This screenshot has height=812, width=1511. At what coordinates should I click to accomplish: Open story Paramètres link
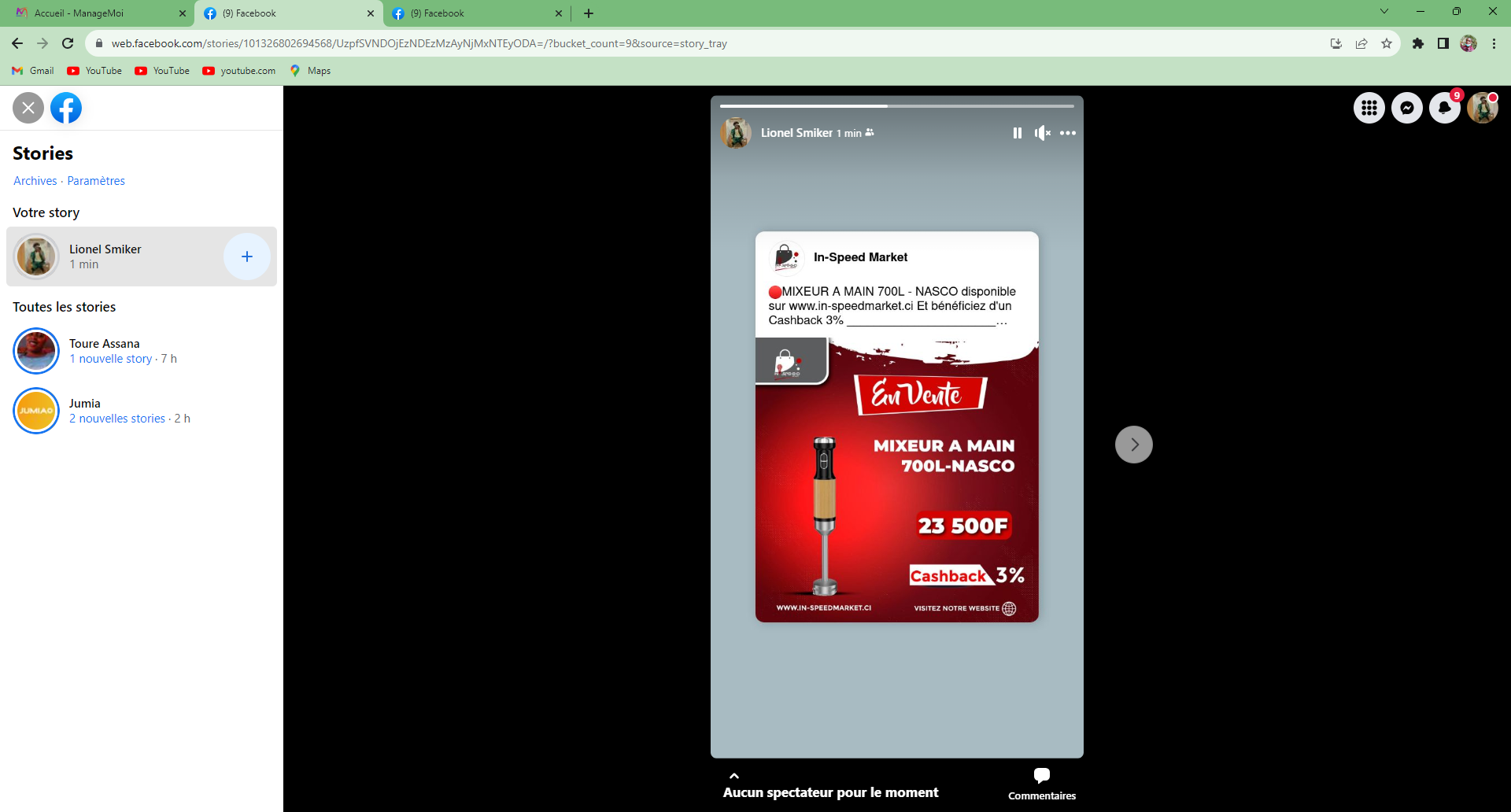click(96, 181)
